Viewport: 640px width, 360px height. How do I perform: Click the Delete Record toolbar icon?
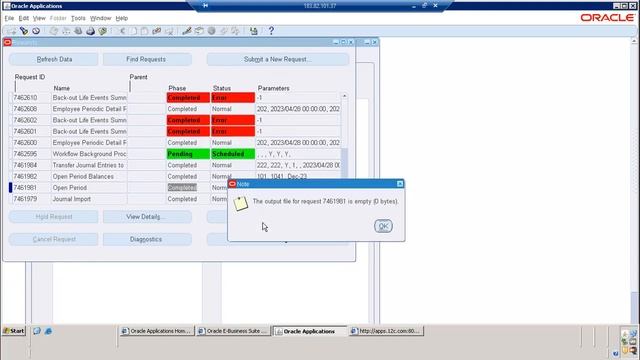click(169, 31)
